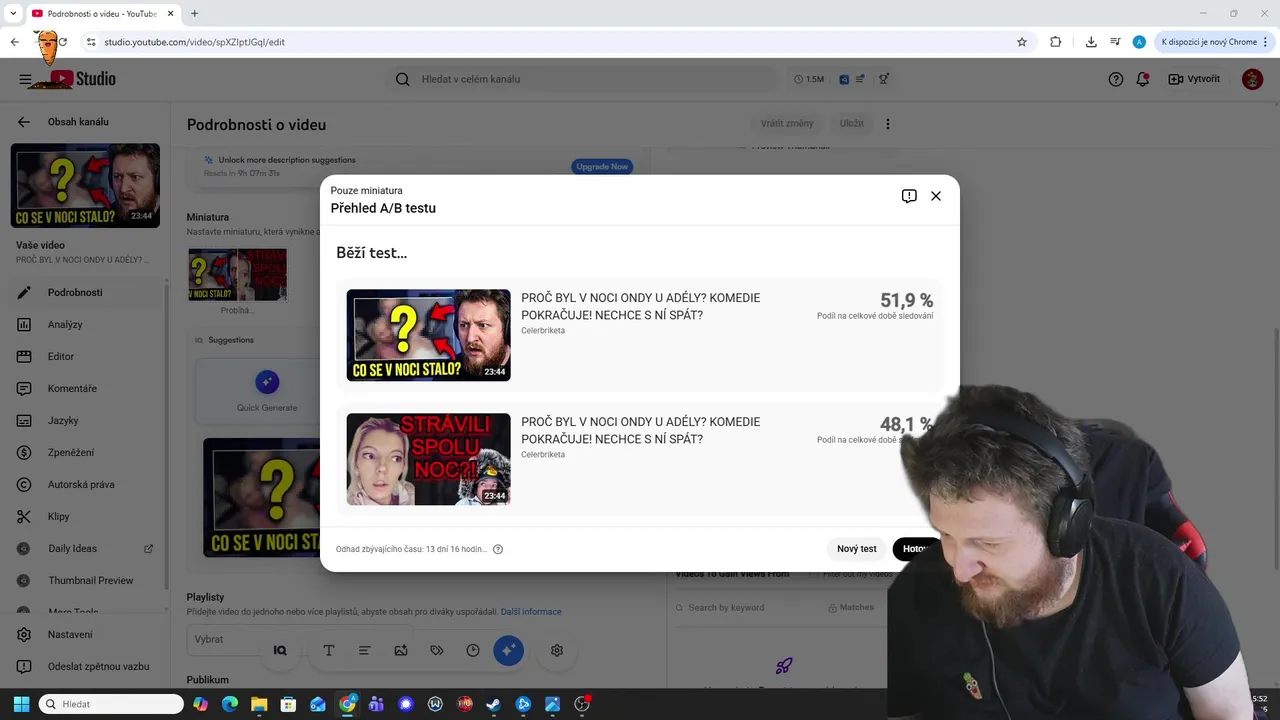The height and width of the screenshot is (720, 1280).
Task: Open the Windows Start menu
Action: point(21,704)
